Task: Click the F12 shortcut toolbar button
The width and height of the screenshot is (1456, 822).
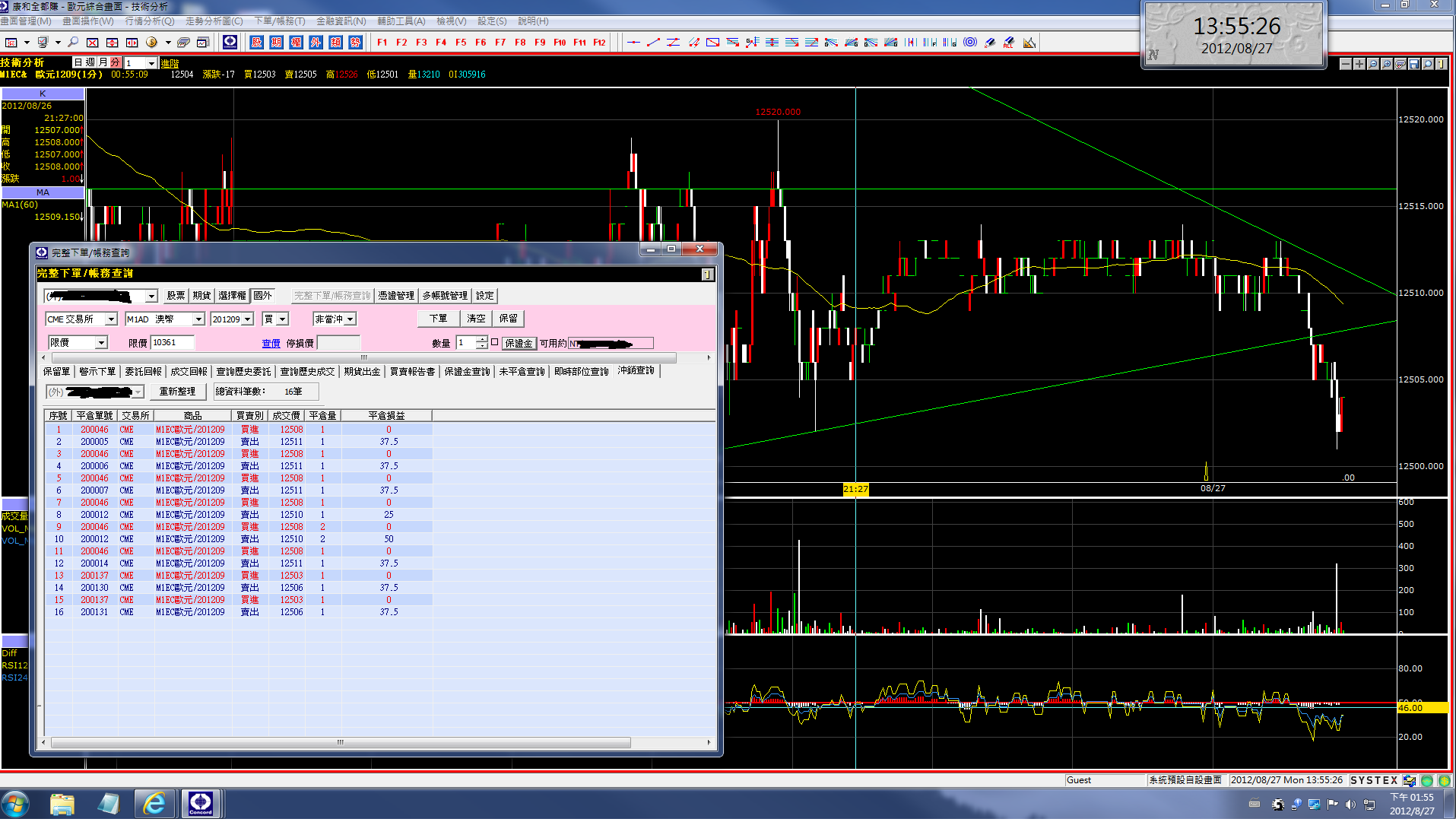Action: [x=599, y=43]
